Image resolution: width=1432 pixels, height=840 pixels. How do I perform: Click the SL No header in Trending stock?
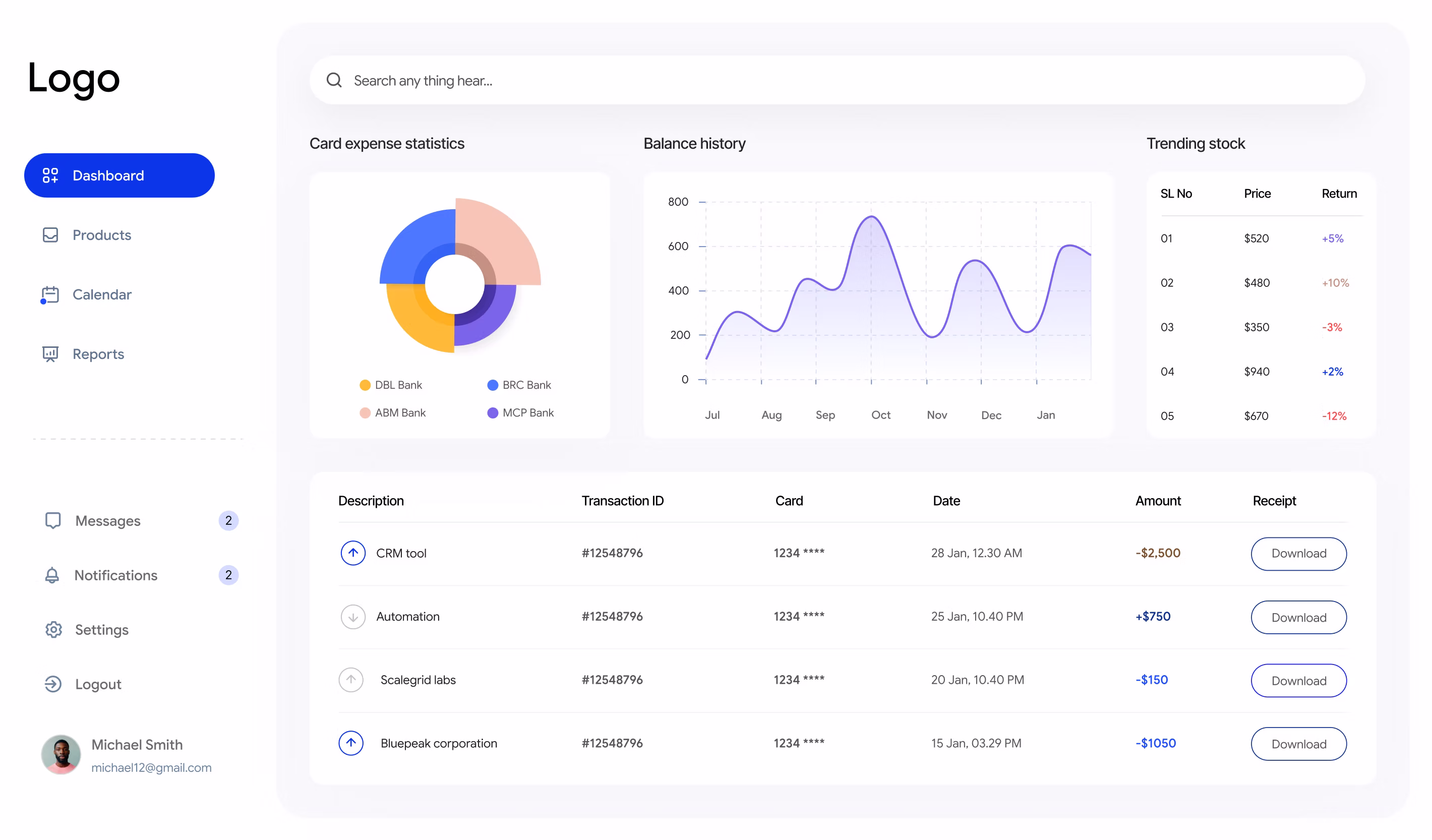coord(1176,194)
